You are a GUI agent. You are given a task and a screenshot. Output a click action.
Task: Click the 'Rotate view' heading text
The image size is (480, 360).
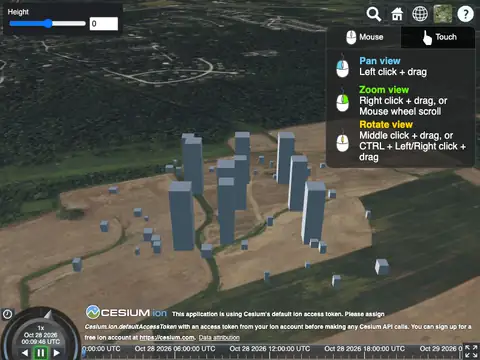click(386, 125)
